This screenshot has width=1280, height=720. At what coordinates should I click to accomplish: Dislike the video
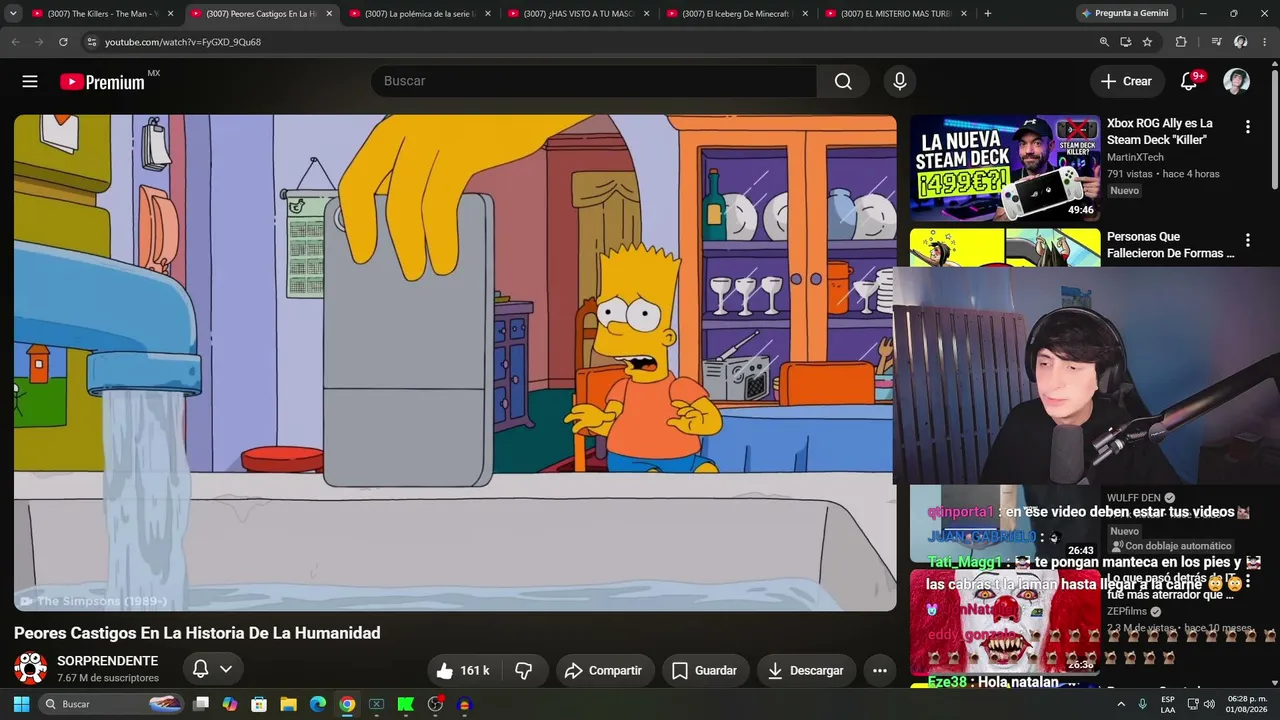coord(523,670)
